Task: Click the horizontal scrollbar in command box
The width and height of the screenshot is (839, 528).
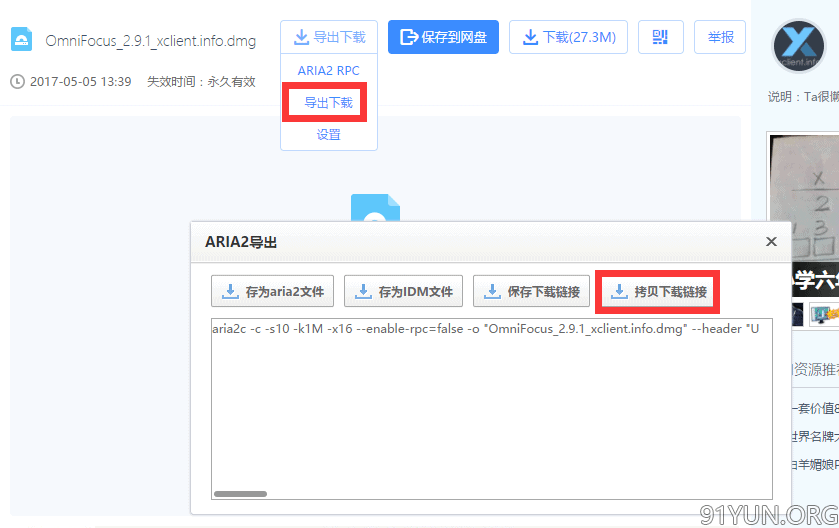Action: click(240, 493)
